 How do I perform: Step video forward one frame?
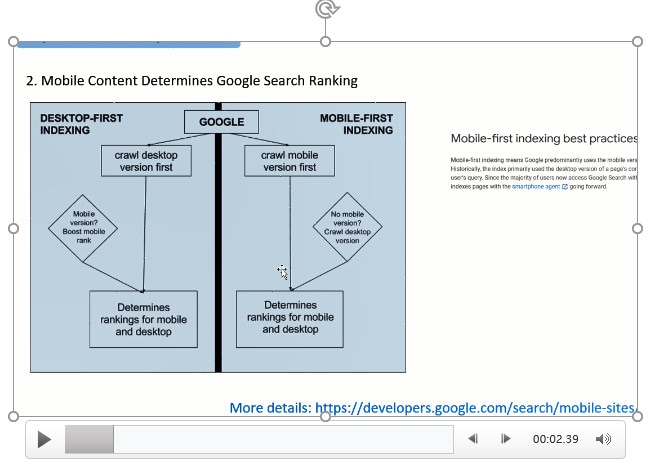(x=505, y=439)
